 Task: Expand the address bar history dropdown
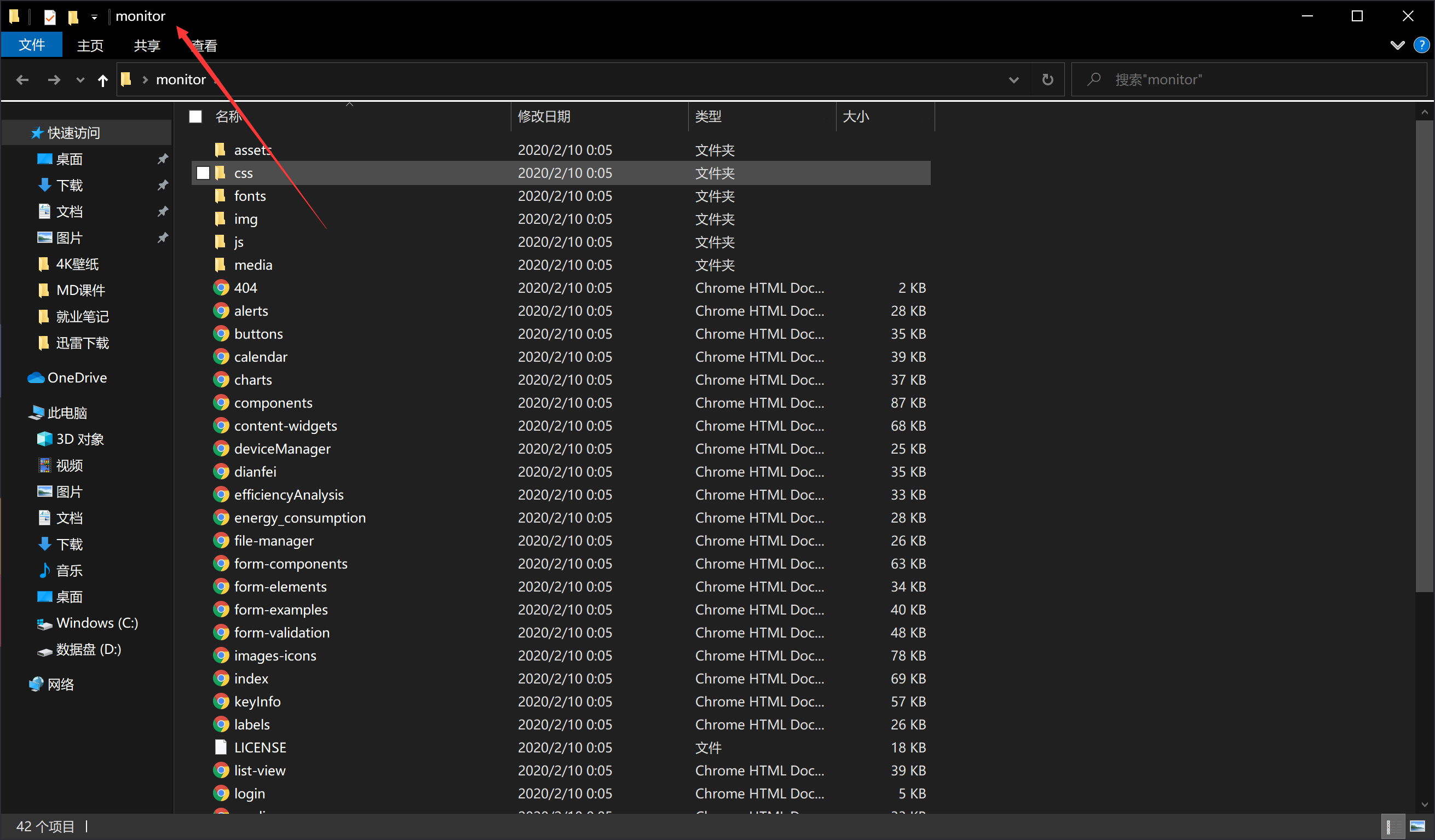click(1013, 80)
